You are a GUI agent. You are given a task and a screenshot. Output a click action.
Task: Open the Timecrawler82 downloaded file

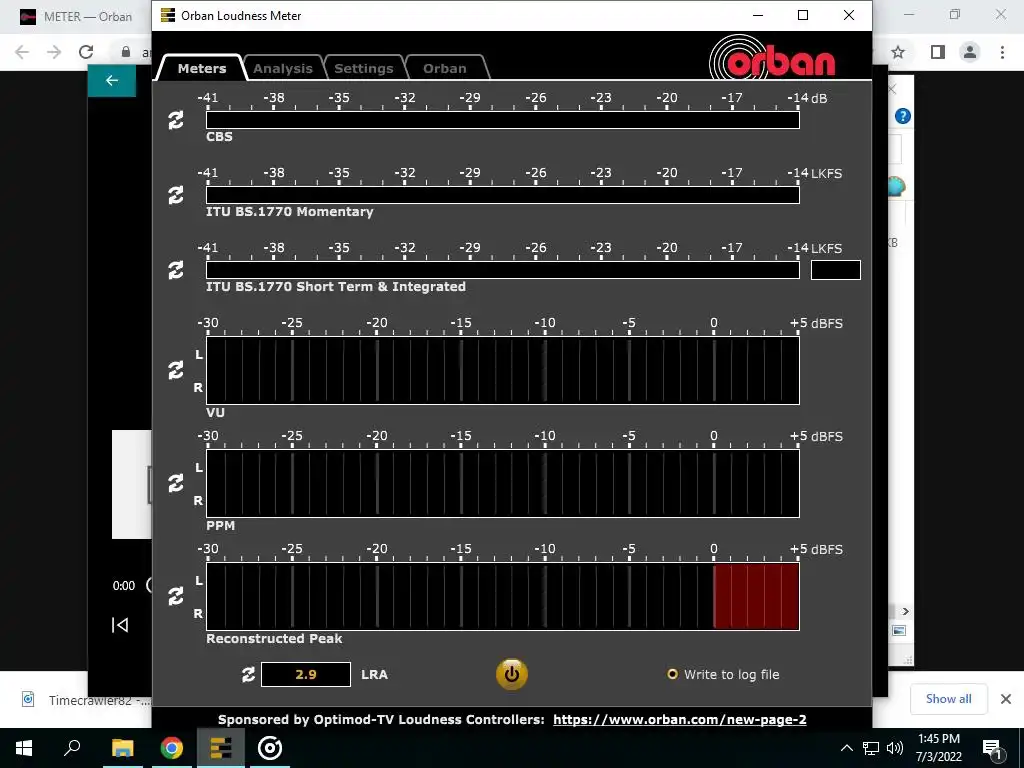86,700
